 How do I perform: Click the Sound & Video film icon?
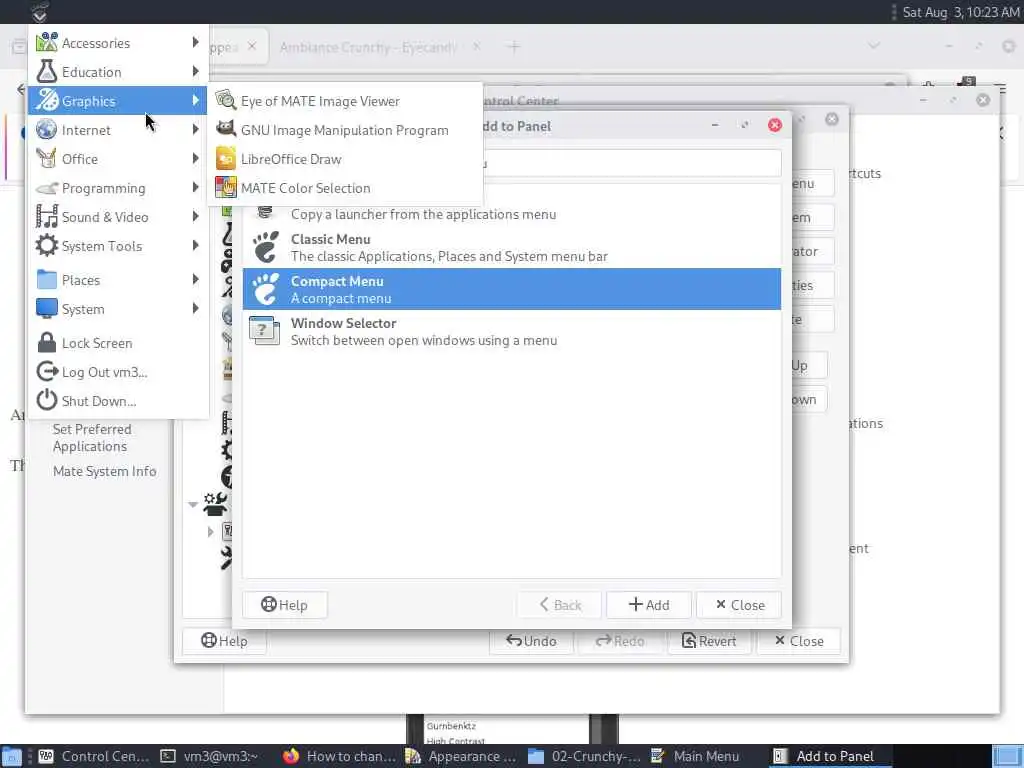[46, 216]
